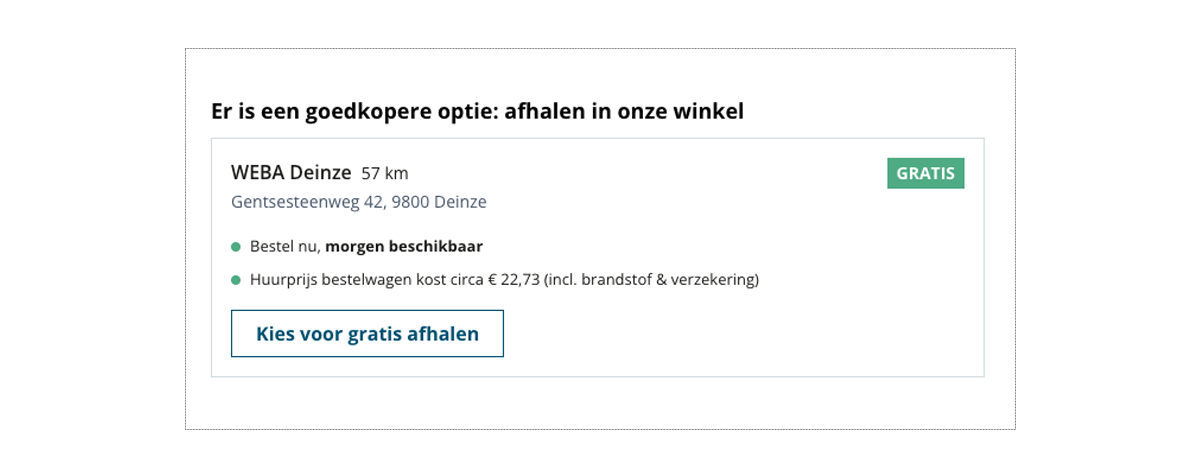Select the WEBA Deinze store name
This screenshot has height=457, width=1200.
click(291, 172)
